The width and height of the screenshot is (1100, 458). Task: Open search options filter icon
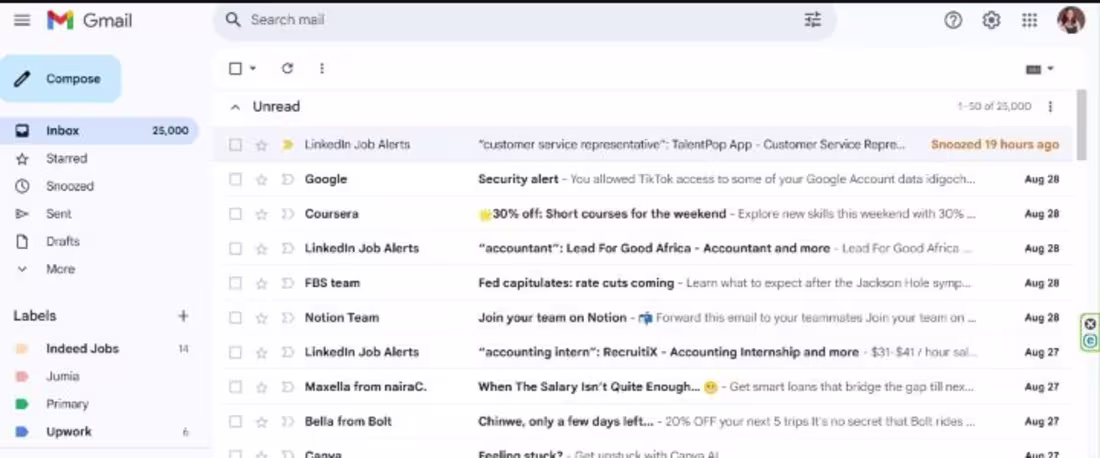pyautogui.click(x=812, y=20)
